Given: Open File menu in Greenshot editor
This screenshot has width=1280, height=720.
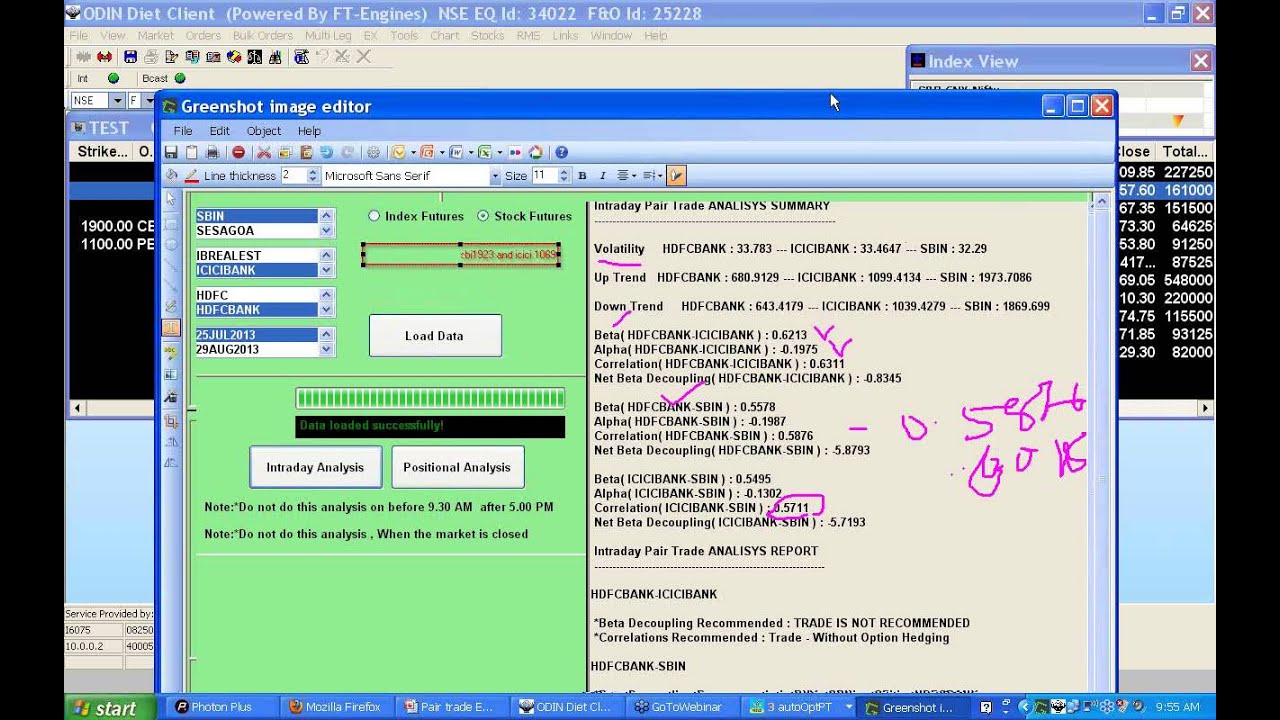Looking at the screenshot, I should point(183,131).
